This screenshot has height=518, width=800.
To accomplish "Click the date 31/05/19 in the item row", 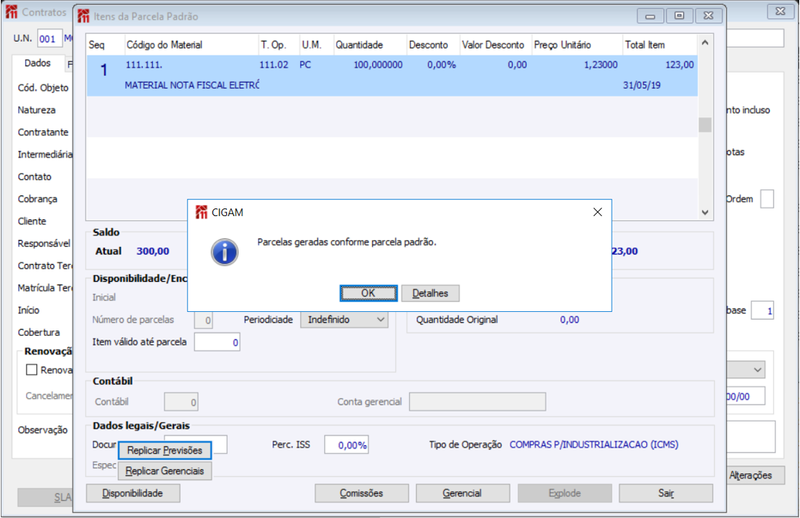I will pyautogui.click(x=641, y=85).
